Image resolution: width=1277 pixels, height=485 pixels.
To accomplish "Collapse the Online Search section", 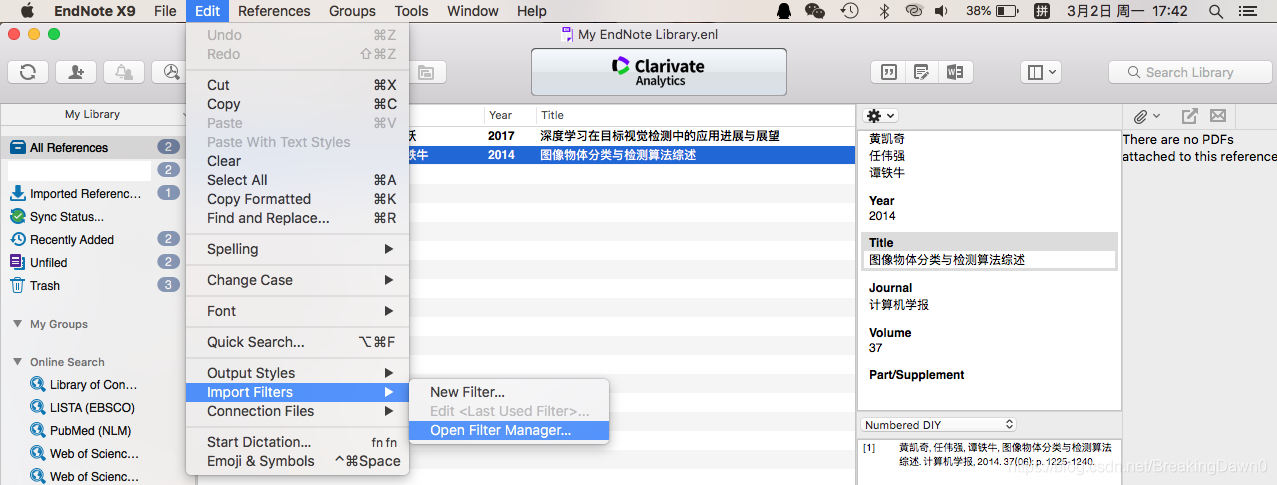I will point(18,362).
